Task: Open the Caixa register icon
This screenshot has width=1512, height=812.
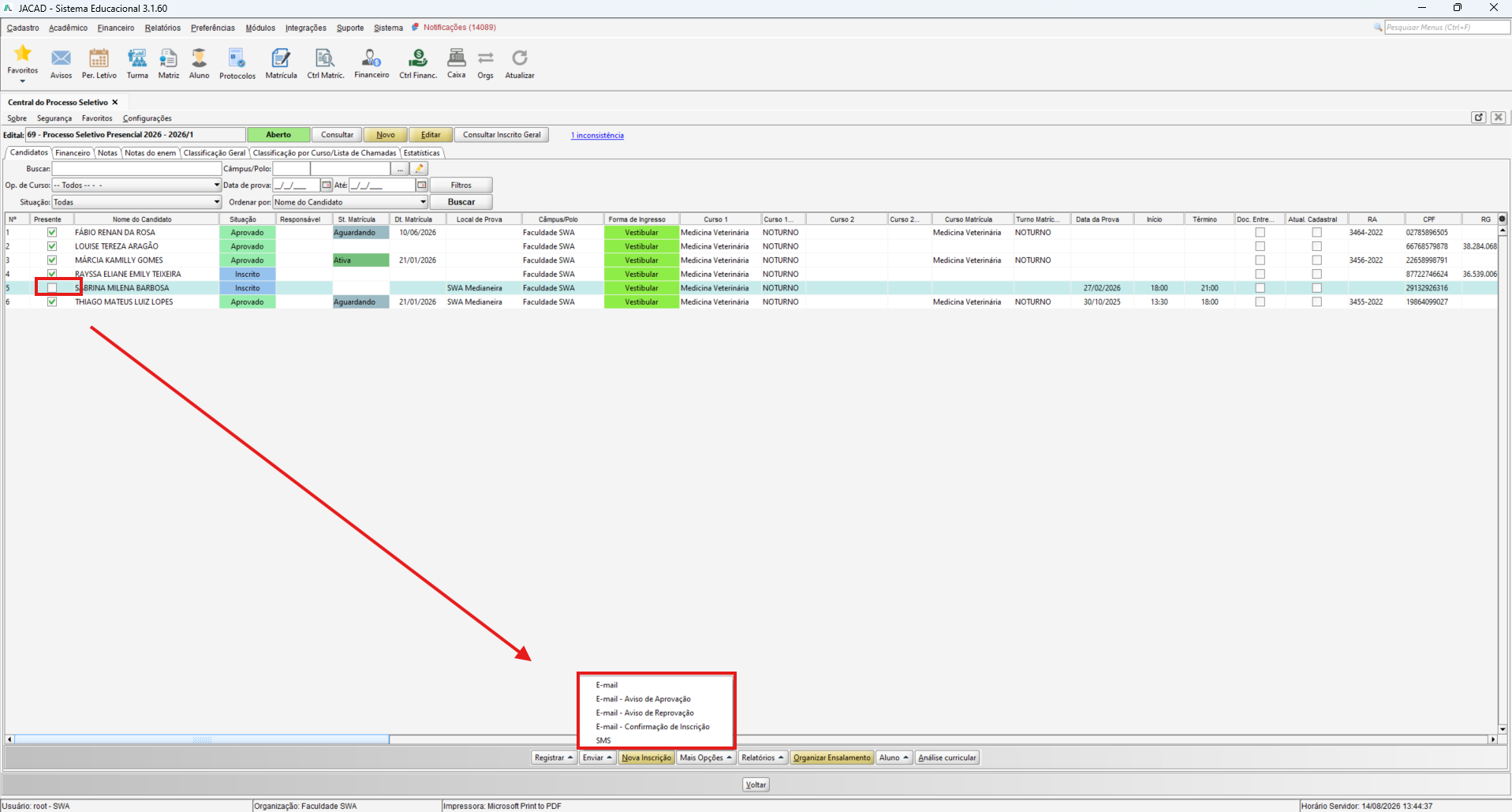Action: click(x=456, y=57)
